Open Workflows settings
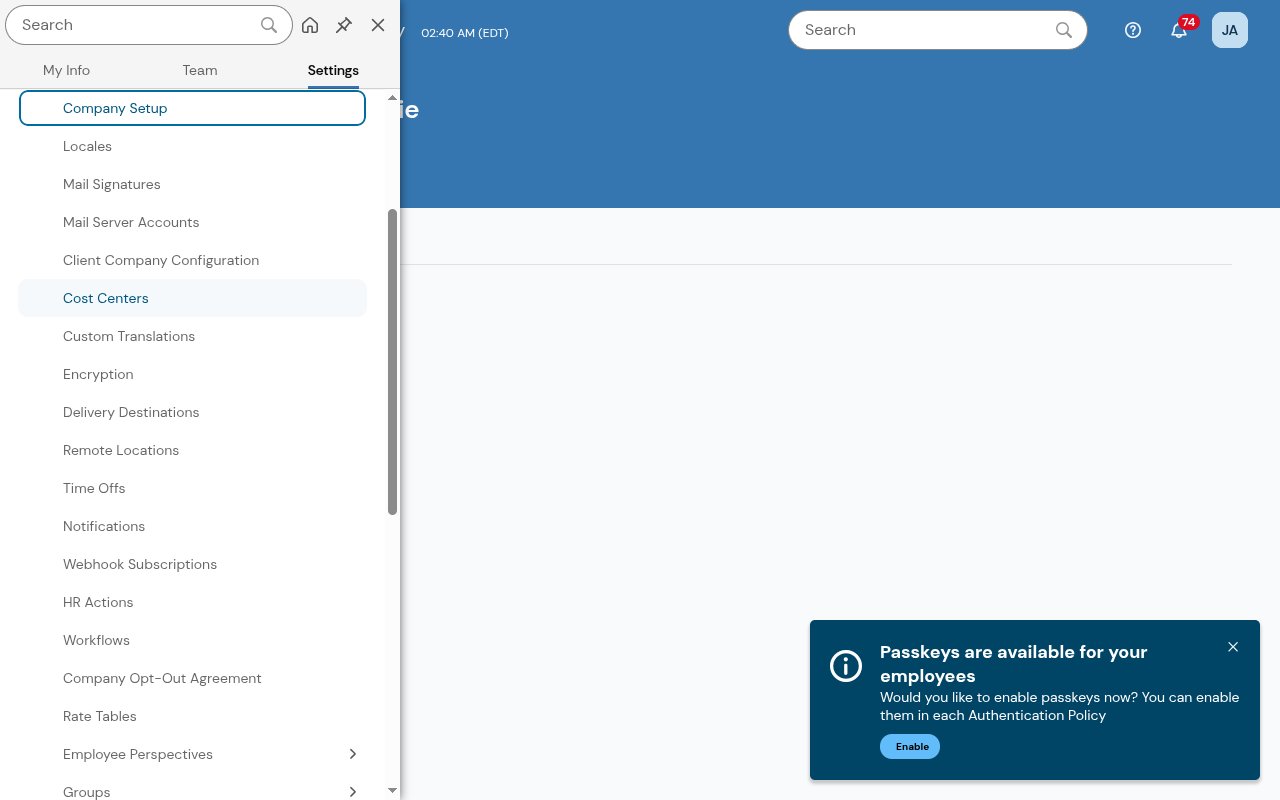Viewport: 1280px width, 800px height. pos(193,640)
